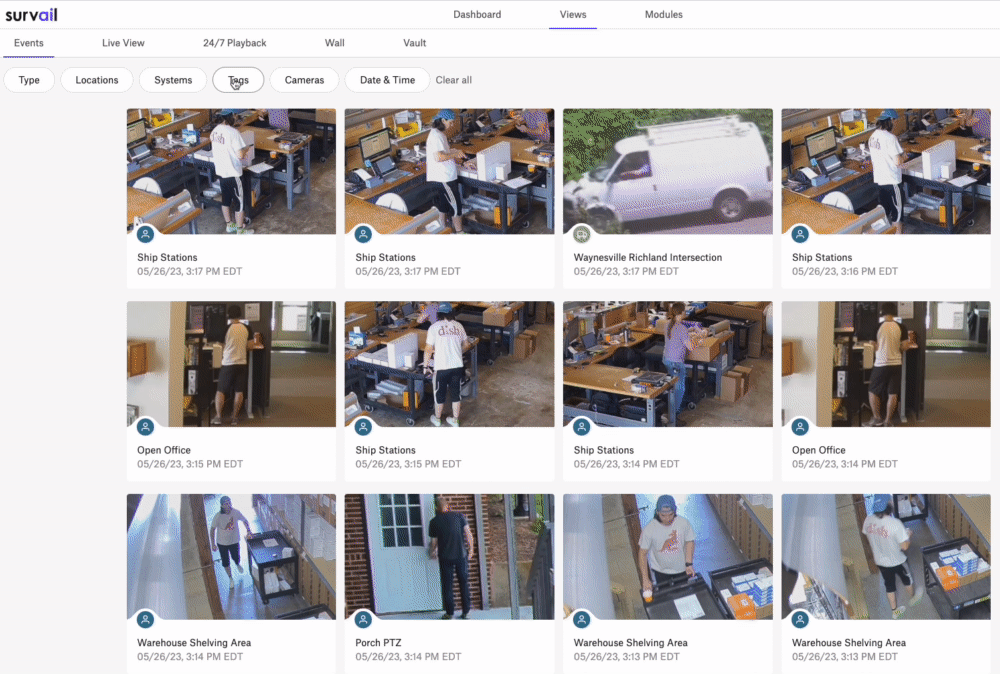This screenshot has width=1000, height=674.
Task: Switch to the Events sub-tab
Action: (29, 43)
